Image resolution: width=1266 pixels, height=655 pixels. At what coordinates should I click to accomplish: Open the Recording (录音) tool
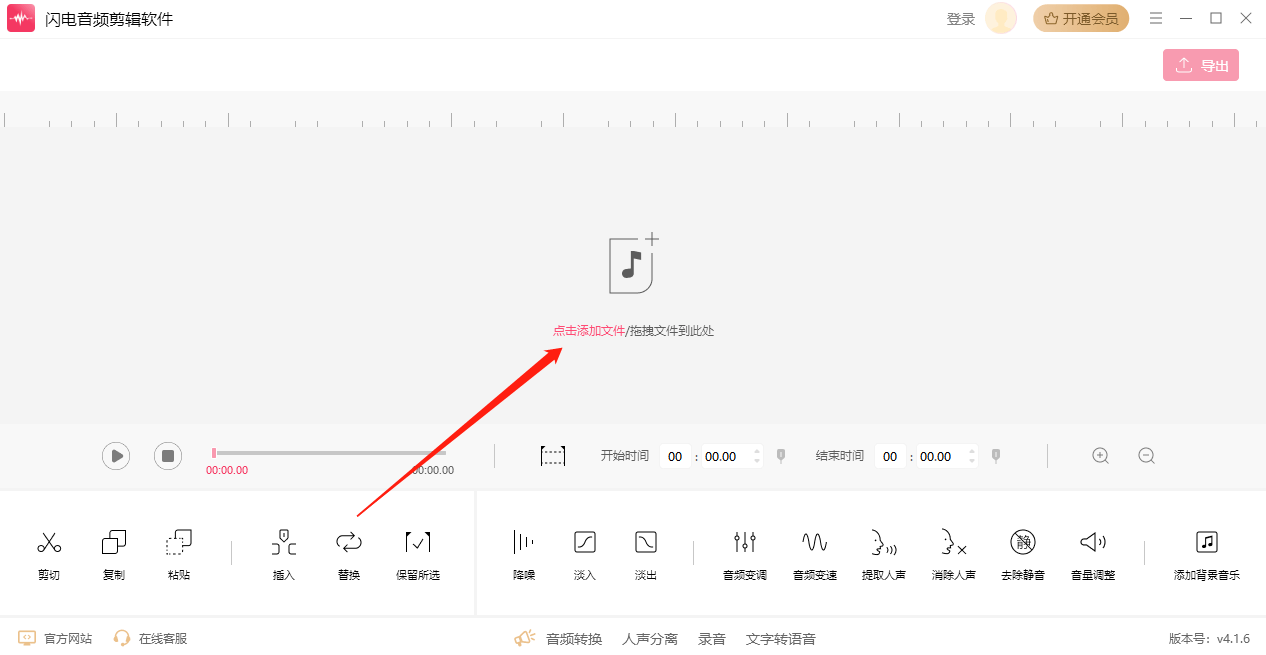(712, 639)
